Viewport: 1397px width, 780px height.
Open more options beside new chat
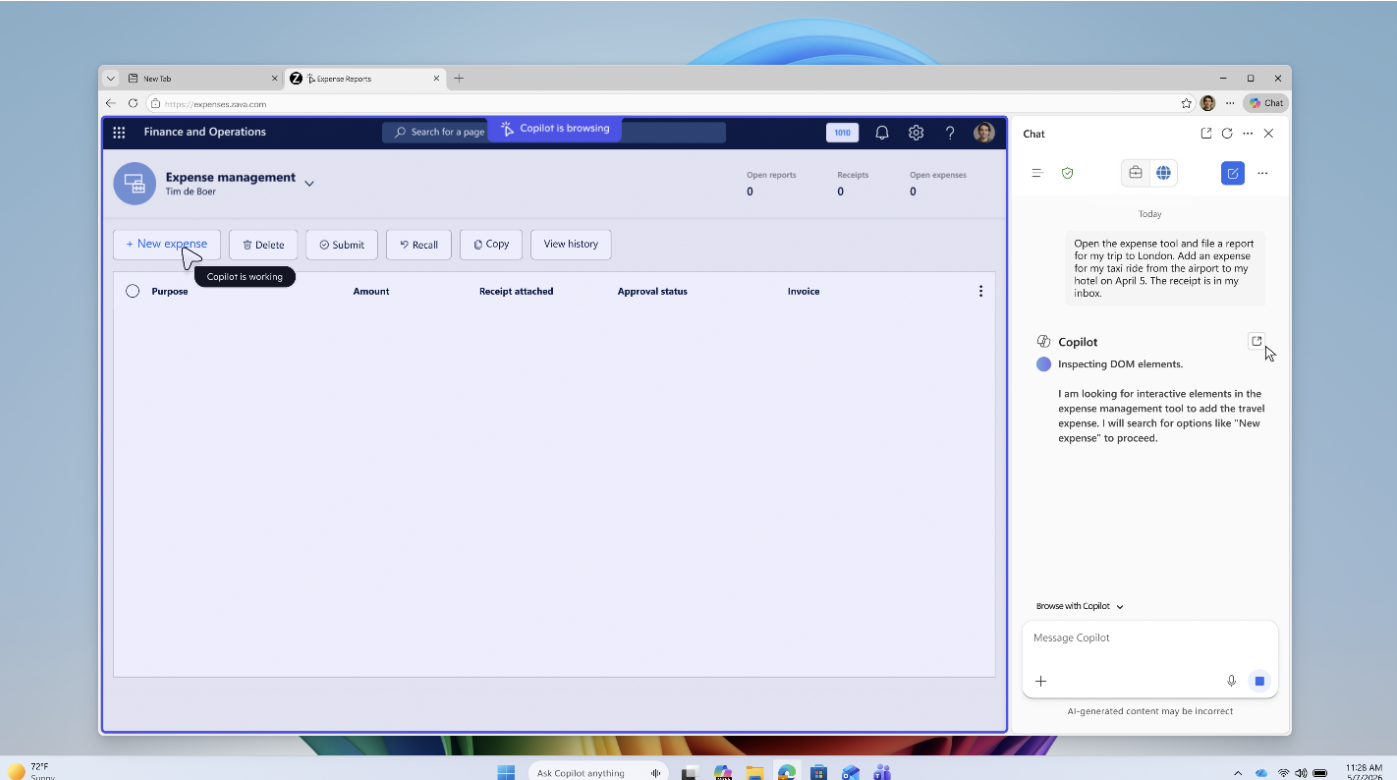pos(1263,173)
